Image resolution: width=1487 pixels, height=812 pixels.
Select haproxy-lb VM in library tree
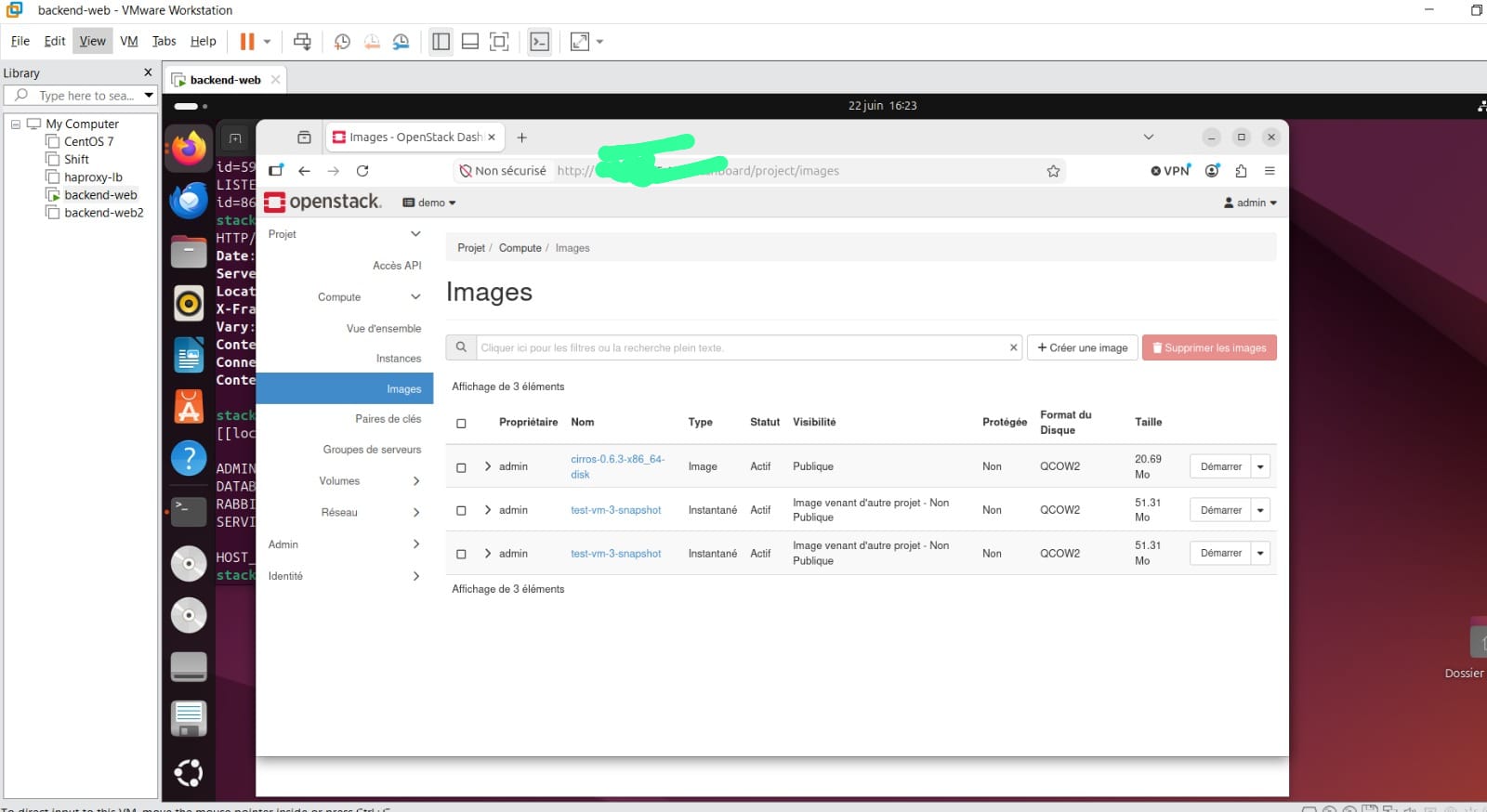click(93, 177)
